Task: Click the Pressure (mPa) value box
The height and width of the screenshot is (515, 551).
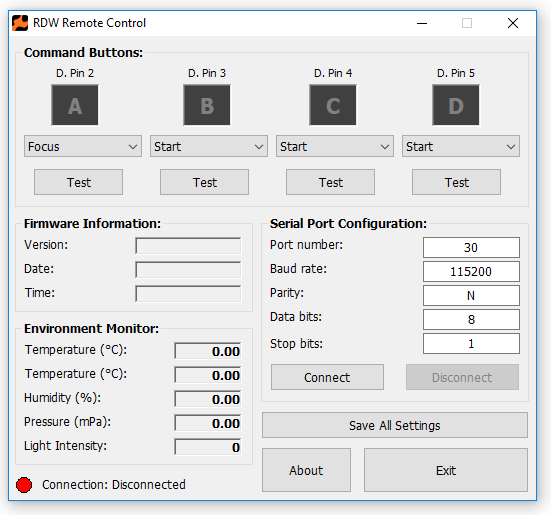Action: (x=208, y=423)
